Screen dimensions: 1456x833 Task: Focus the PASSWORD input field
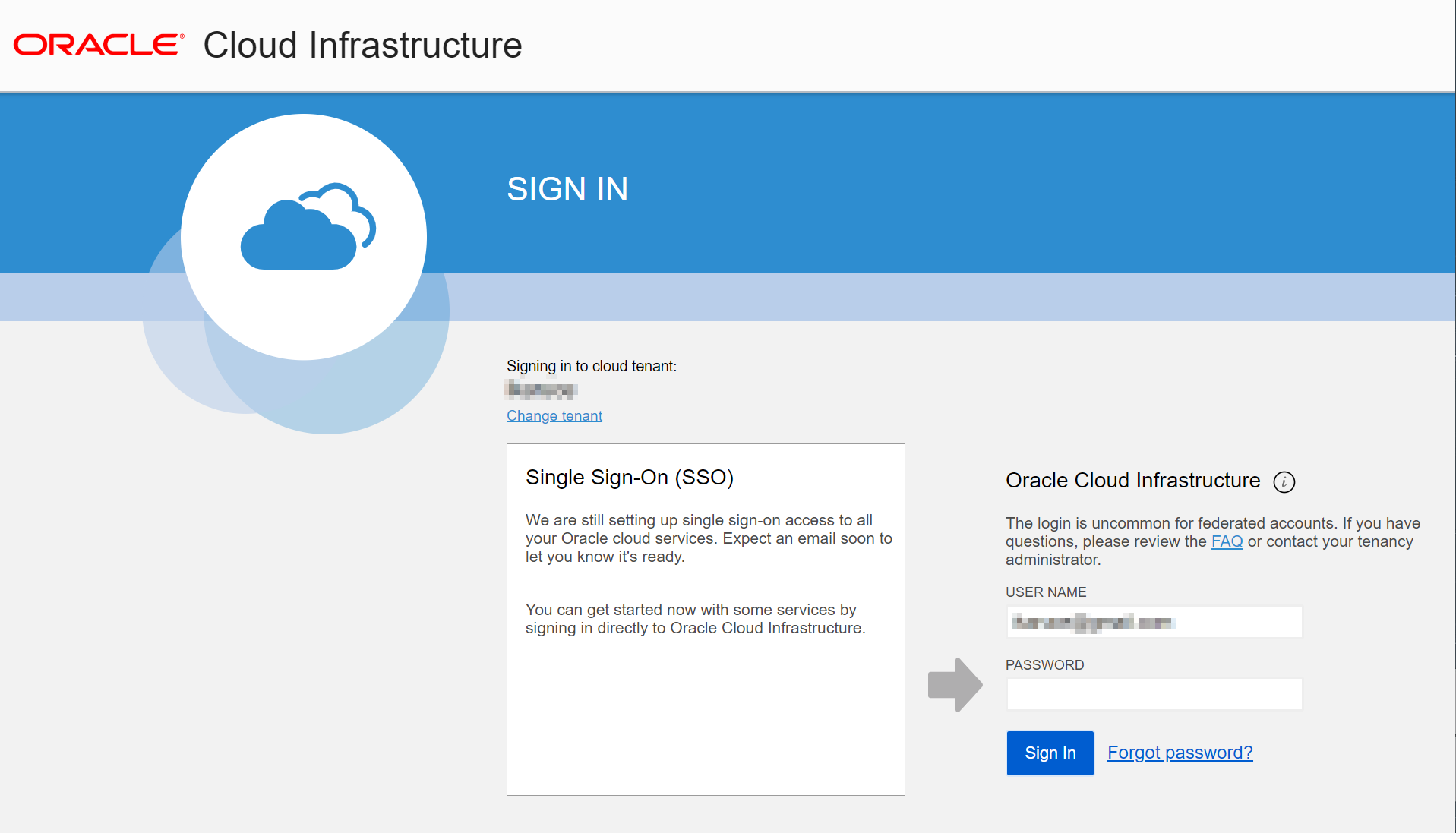(1154, 694)
